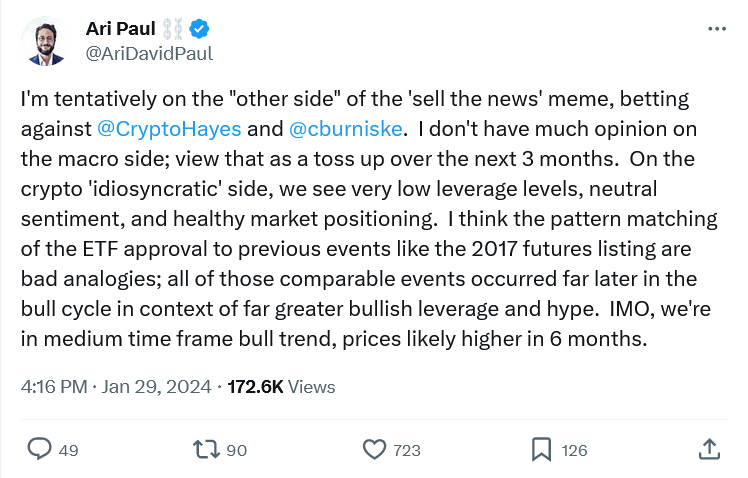Click the 49 replies count
Viewport: 748px width, 478px height.
pos(68,451)
